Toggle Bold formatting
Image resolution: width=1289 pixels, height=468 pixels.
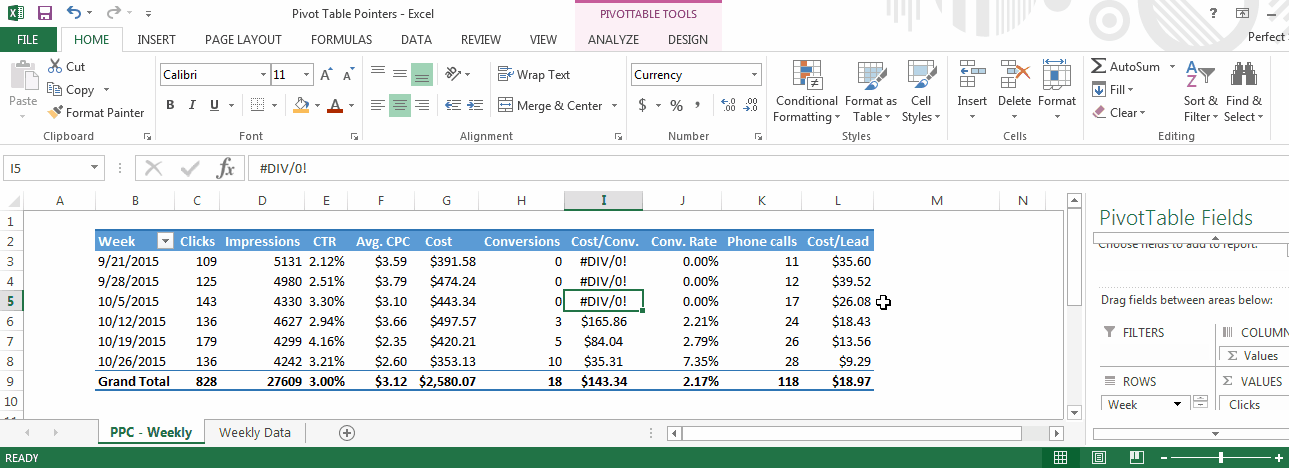click(x=170, y=105)
